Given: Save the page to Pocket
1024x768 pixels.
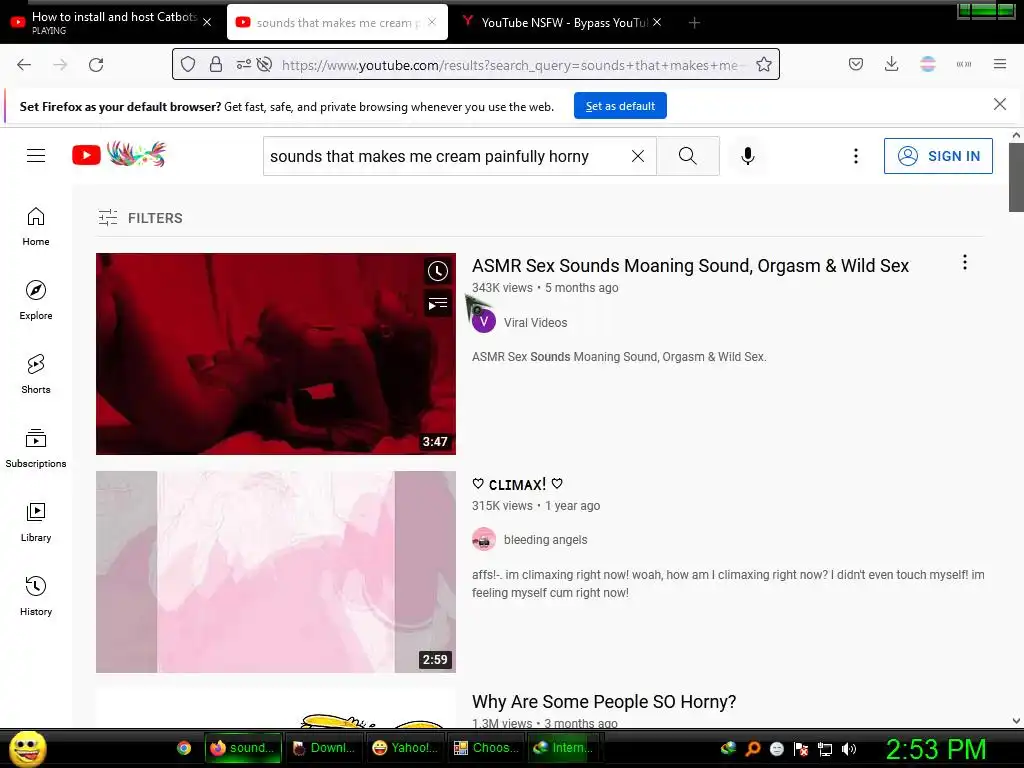Looking at the screenshot, I should [856, 64].
